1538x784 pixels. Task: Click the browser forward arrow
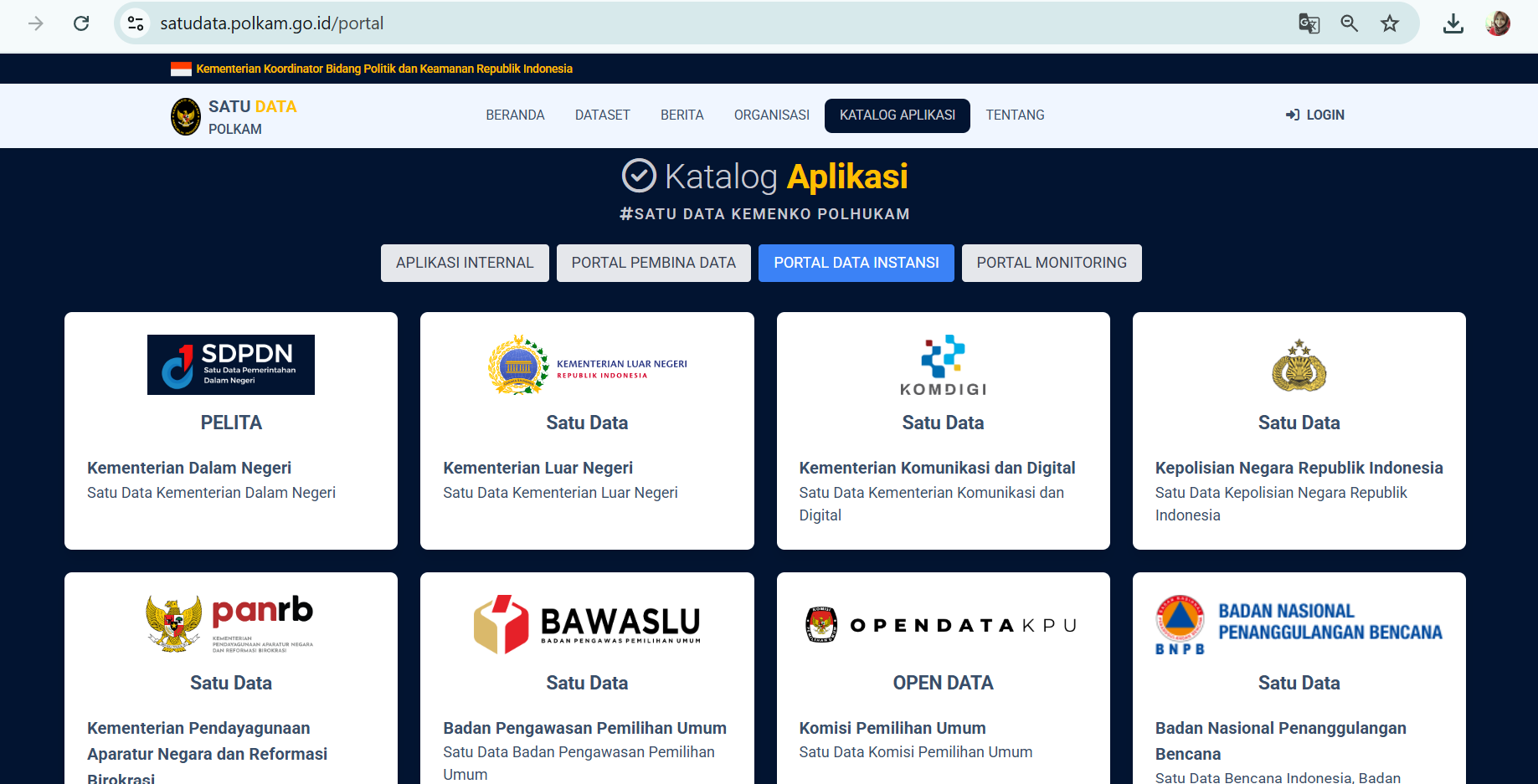pyautogui.click(x=35, y=23)
